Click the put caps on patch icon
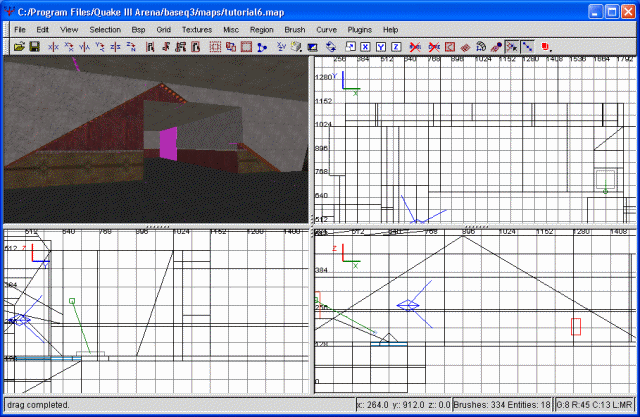This screenshot has width=640, height=417. click(x=496, y=47)
